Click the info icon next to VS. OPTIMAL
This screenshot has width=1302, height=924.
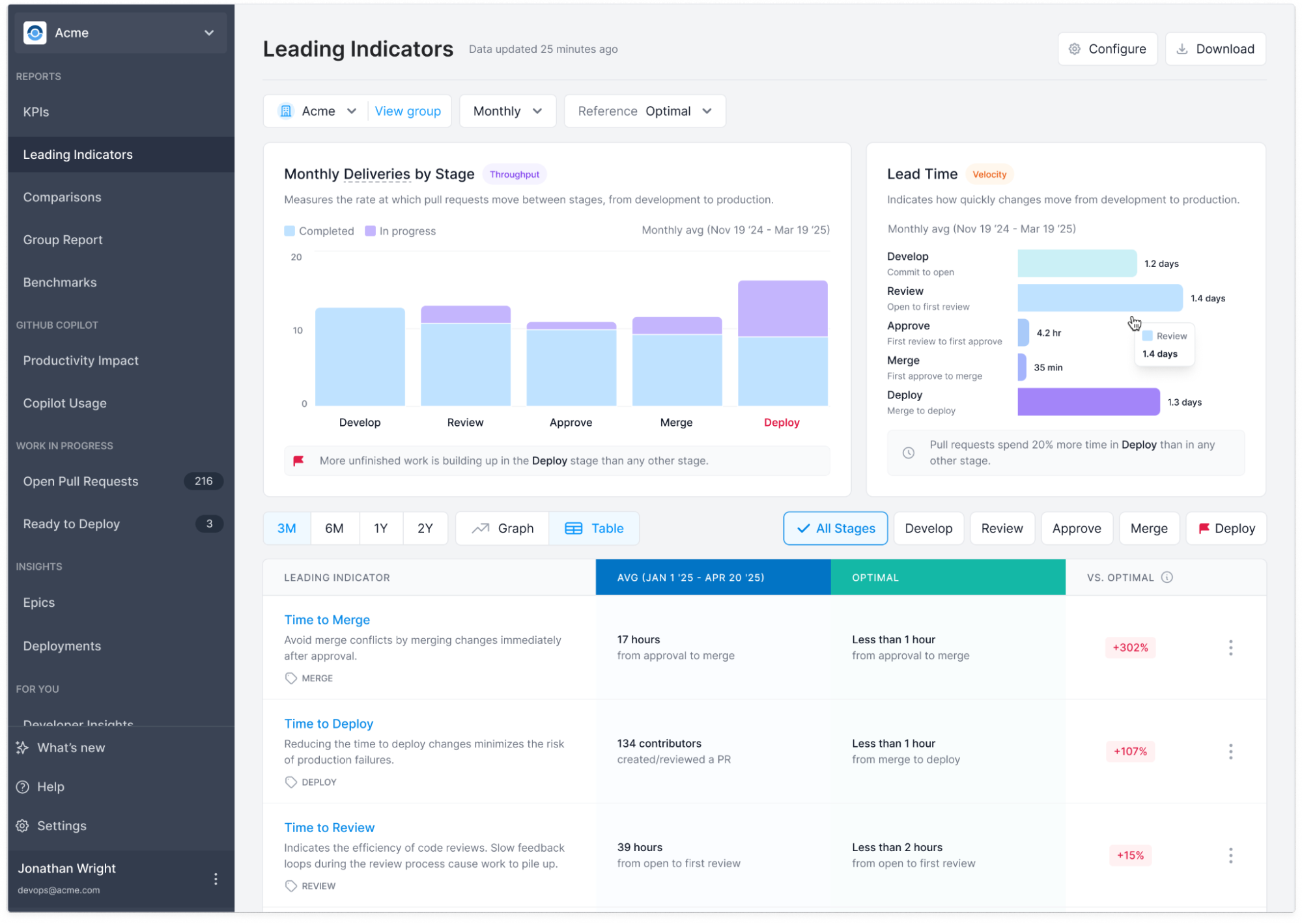[x=1167, y=577]
